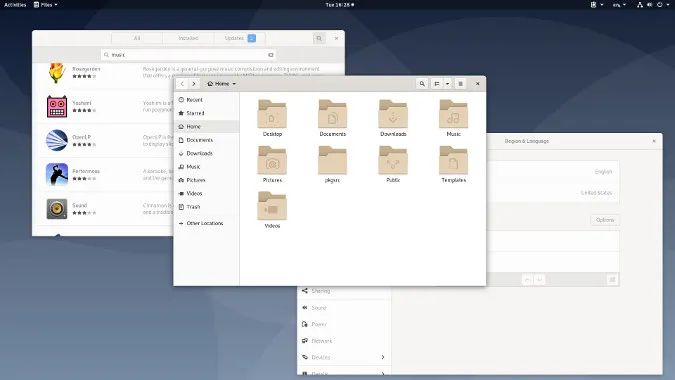Click the network icon in top bar
675x380 pixels.
(x=640, y=5)
